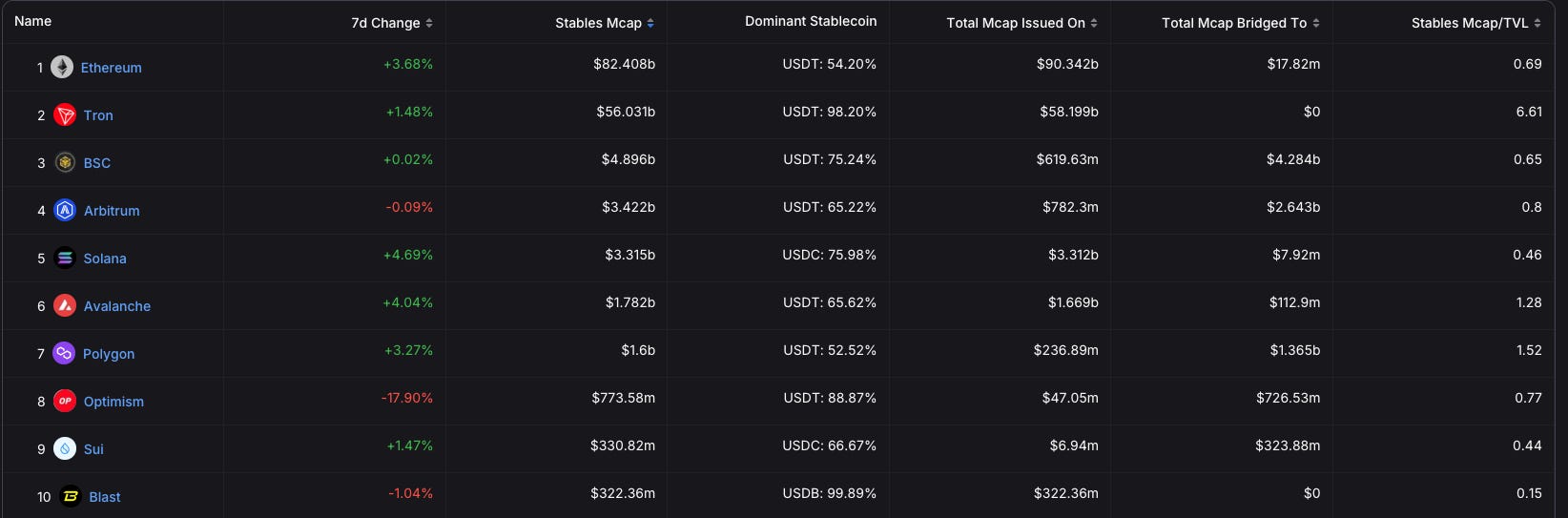Sort using Total Mcap Bridged To arrows

click(1316, 23)
